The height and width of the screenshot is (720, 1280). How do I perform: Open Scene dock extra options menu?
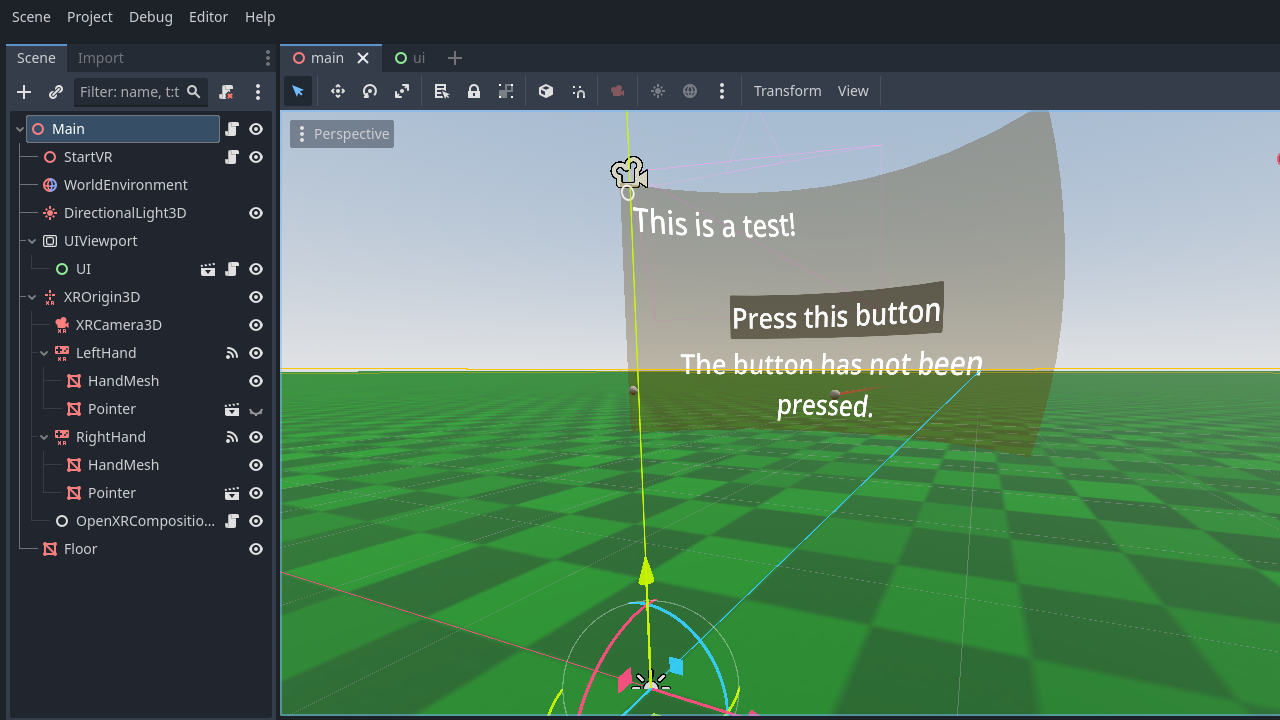(258, 92)
